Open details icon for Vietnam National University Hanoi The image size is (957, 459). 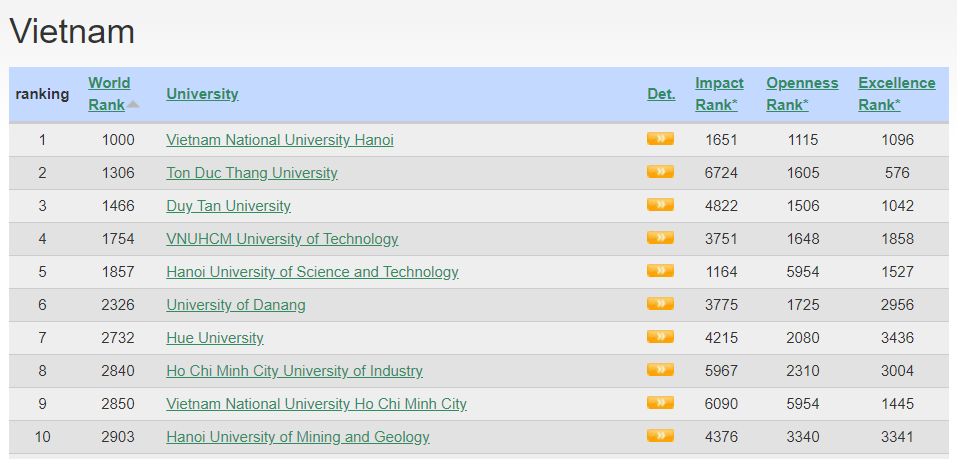[x=660, y=139]
